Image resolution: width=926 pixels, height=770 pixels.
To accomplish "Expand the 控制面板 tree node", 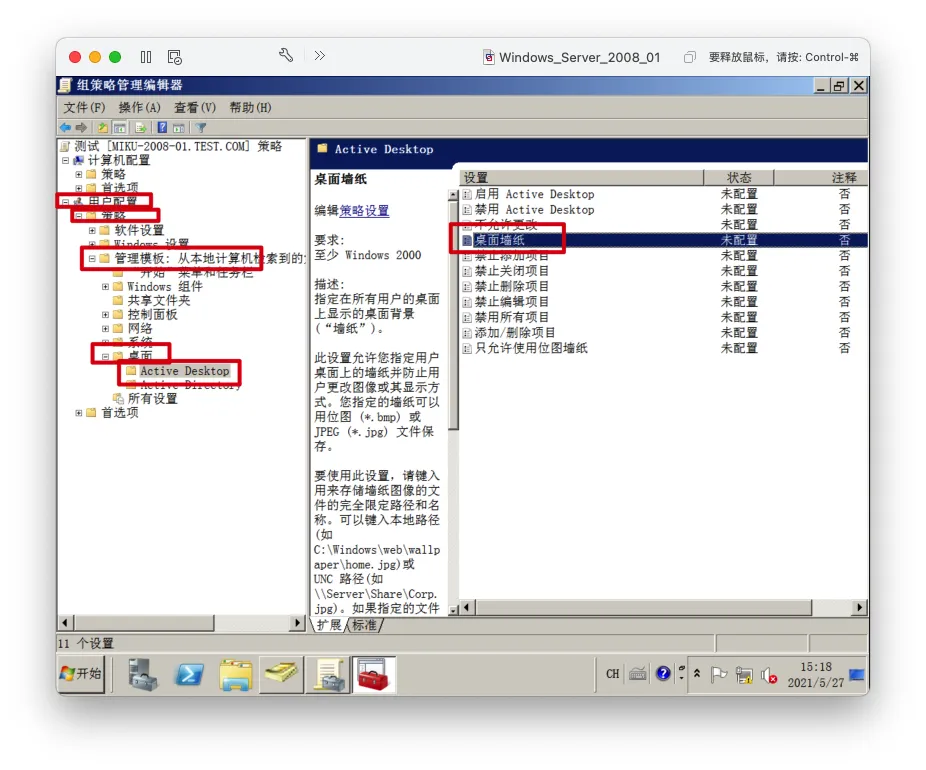I will (106, 315).
